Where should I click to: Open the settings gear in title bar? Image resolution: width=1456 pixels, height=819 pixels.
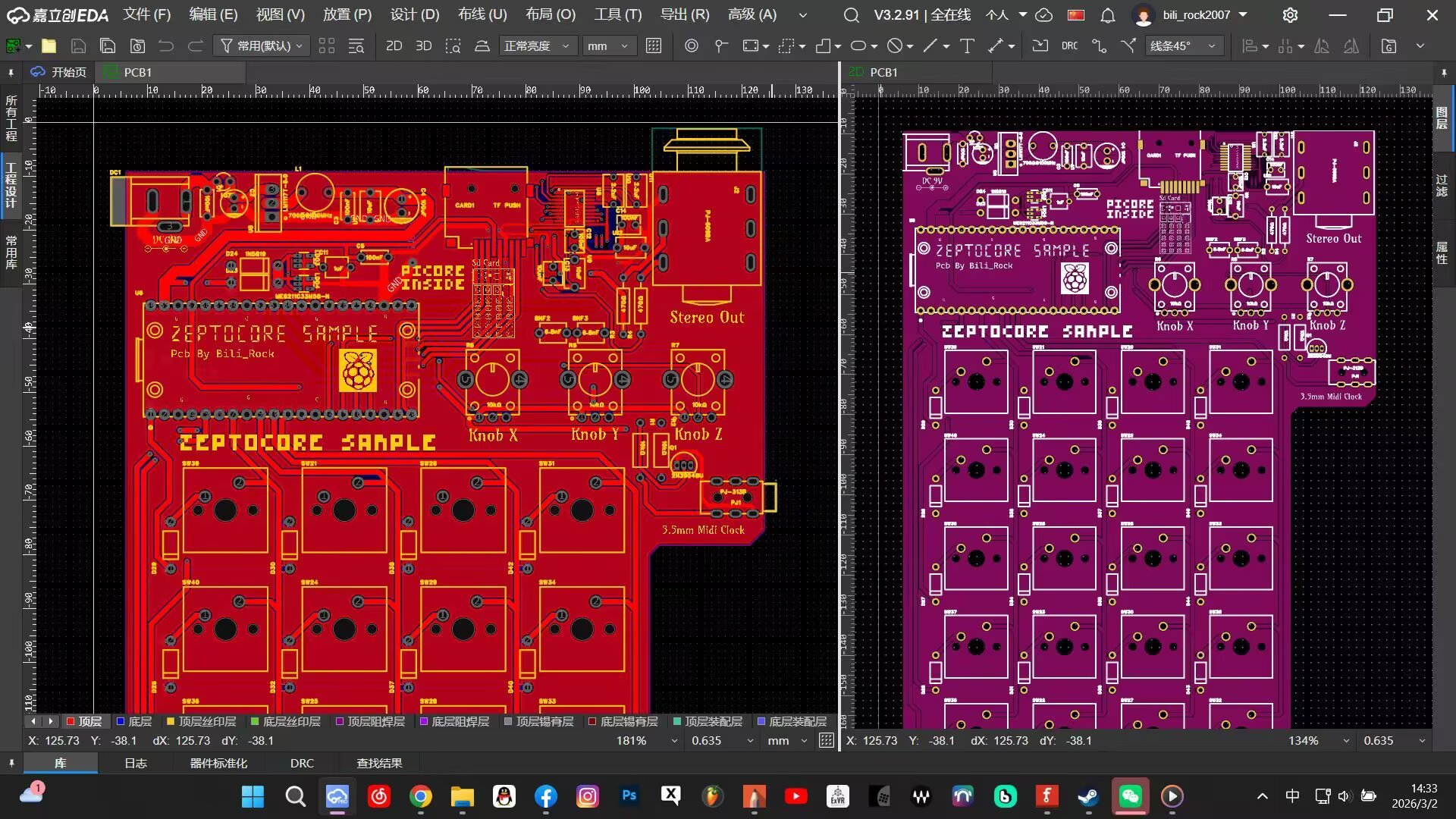point(1290,15)
